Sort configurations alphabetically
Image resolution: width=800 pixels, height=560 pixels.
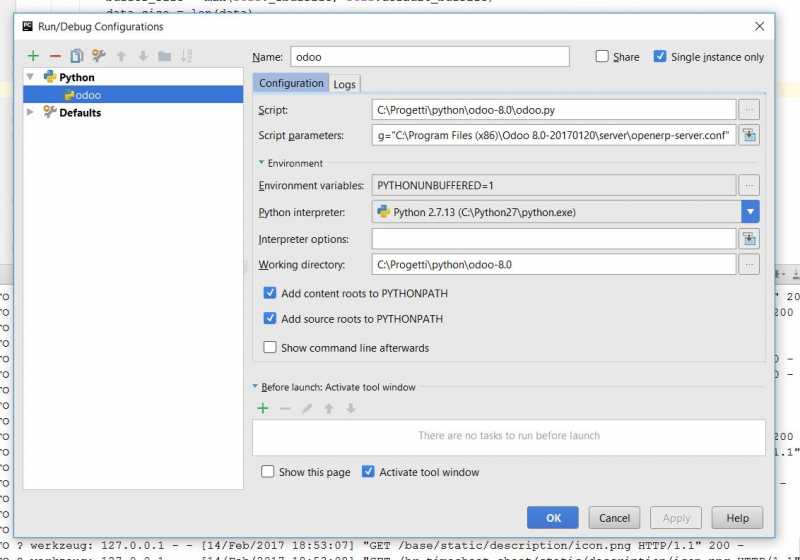(x=186, y=56)
